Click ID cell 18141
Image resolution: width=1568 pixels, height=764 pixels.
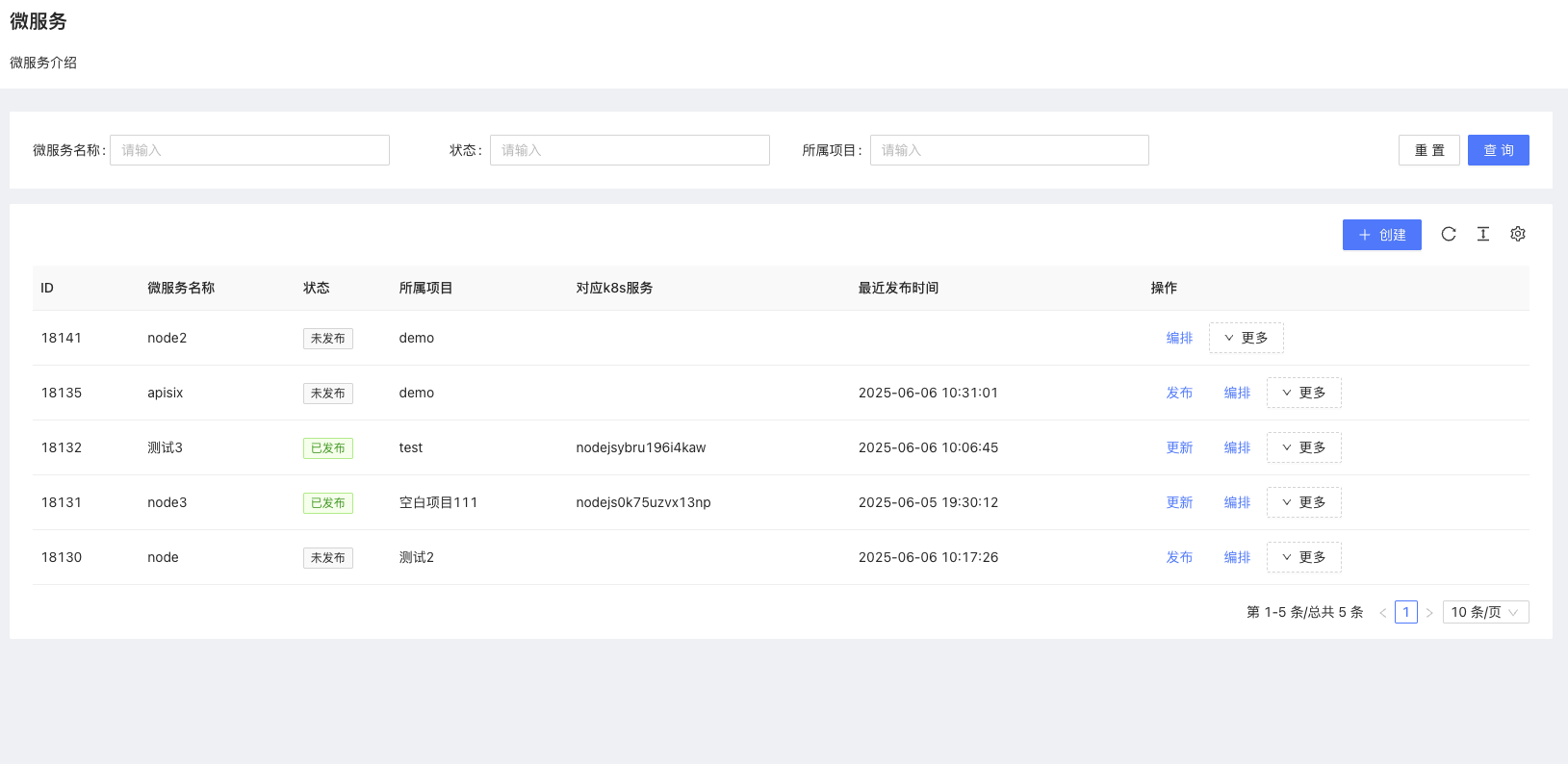click(62, 338)
